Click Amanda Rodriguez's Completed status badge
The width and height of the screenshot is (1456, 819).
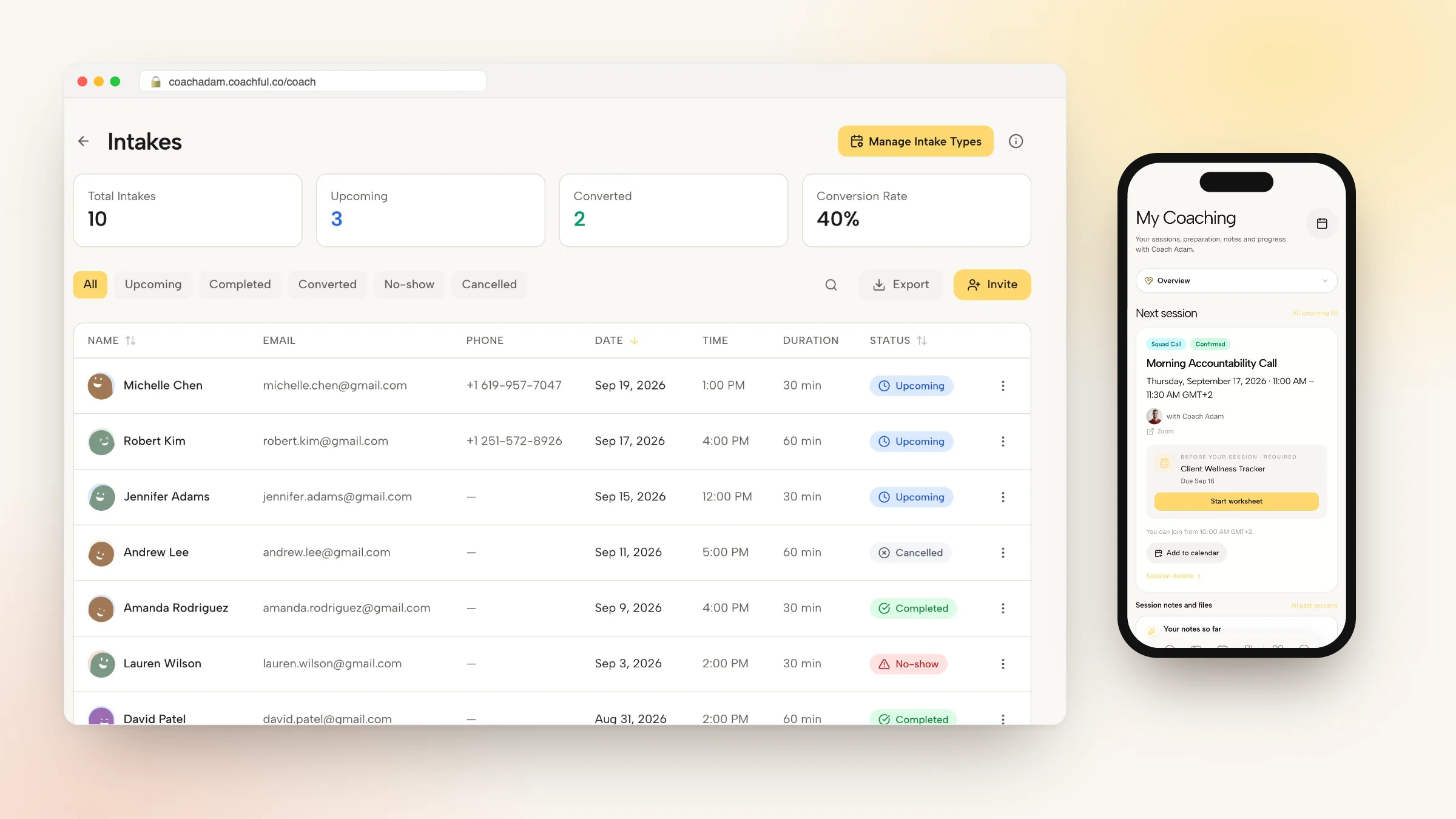coord(913,608)
